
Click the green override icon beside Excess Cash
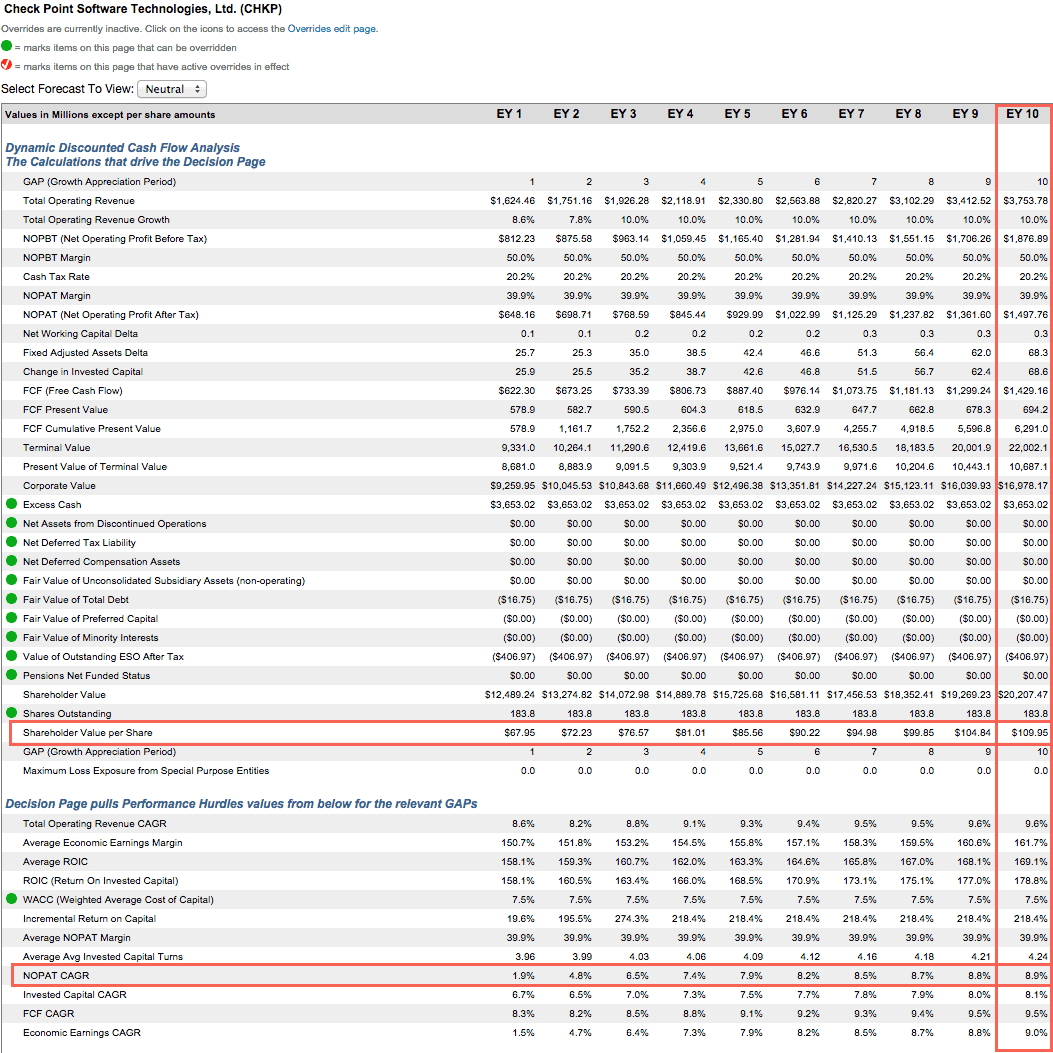coord(11,504)
